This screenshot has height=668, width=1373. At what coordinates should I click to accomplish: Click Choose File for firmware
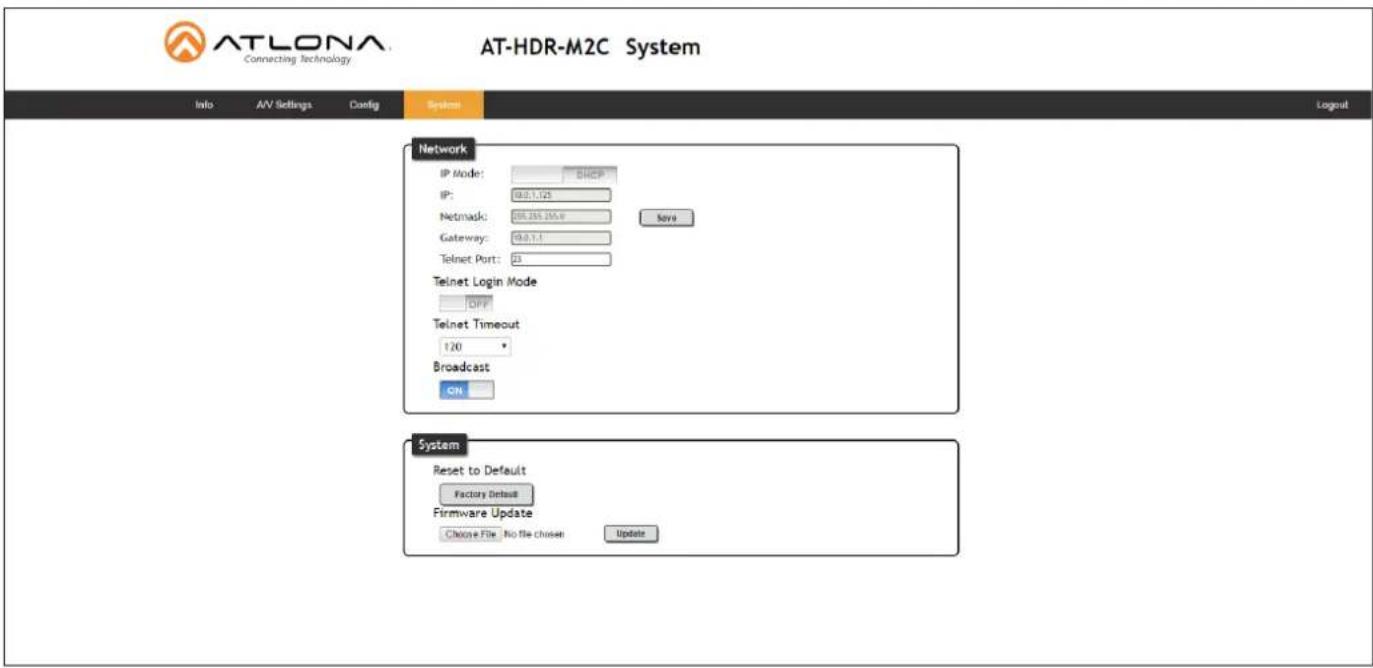(470, 534)
